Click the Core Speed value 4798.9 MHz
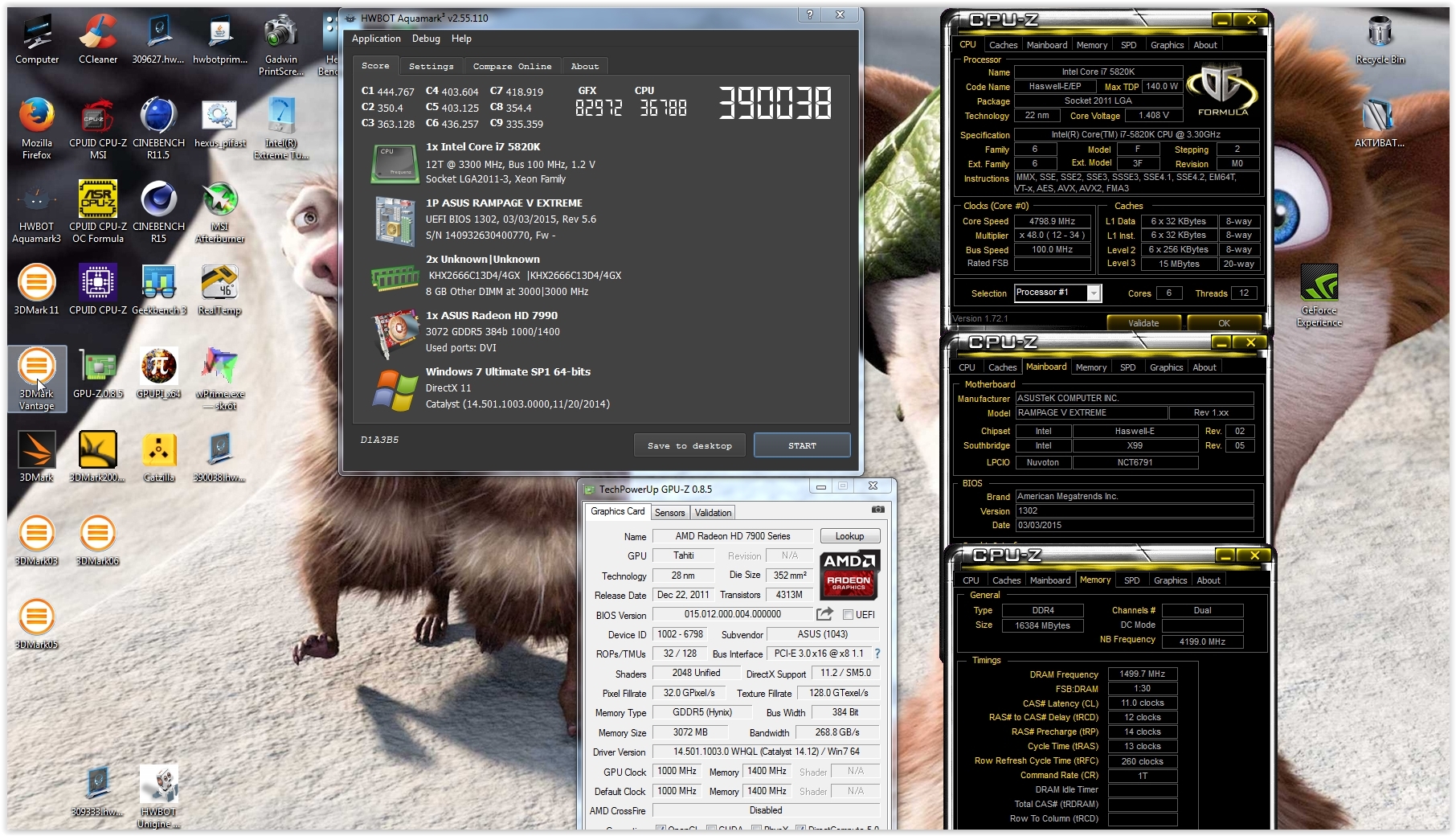This screenshot has height=836, width=1456. [1053, 221]
